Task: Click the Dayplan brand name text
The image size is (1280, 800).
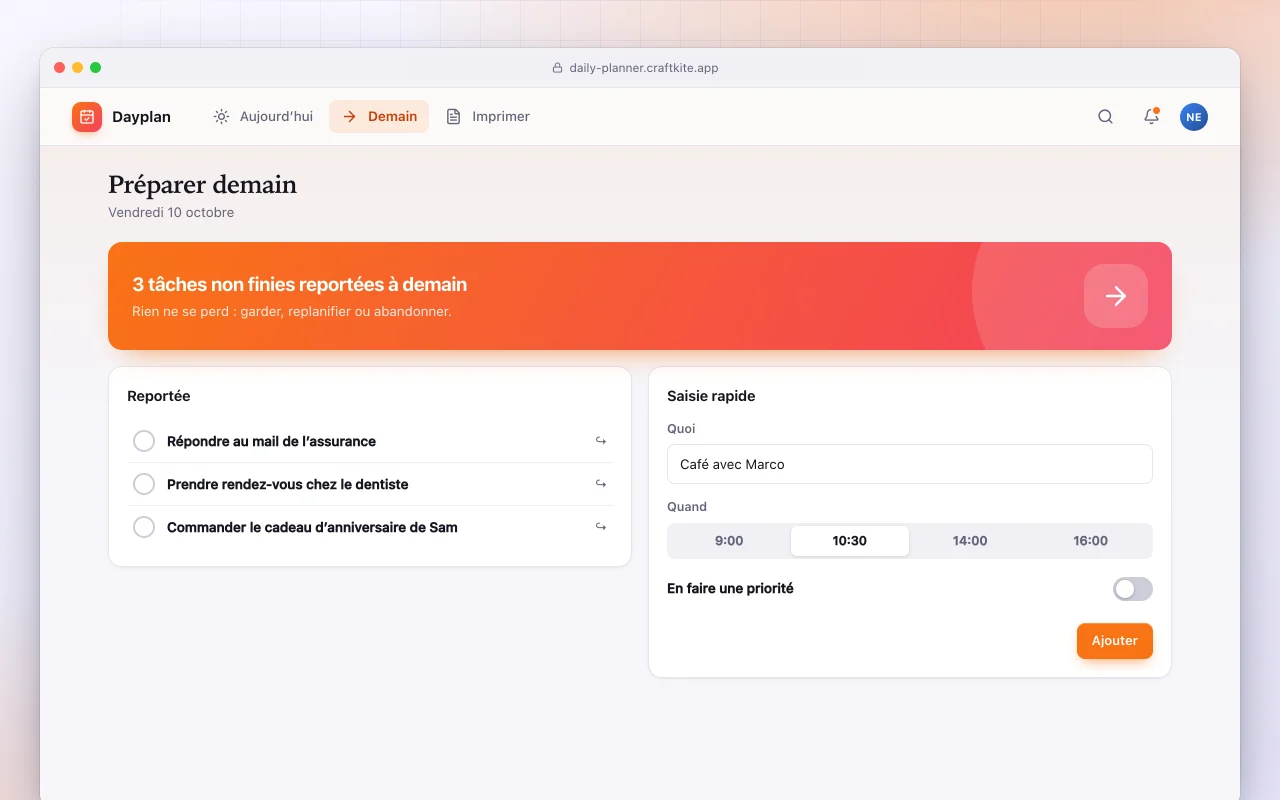Action: coord(141,117)
